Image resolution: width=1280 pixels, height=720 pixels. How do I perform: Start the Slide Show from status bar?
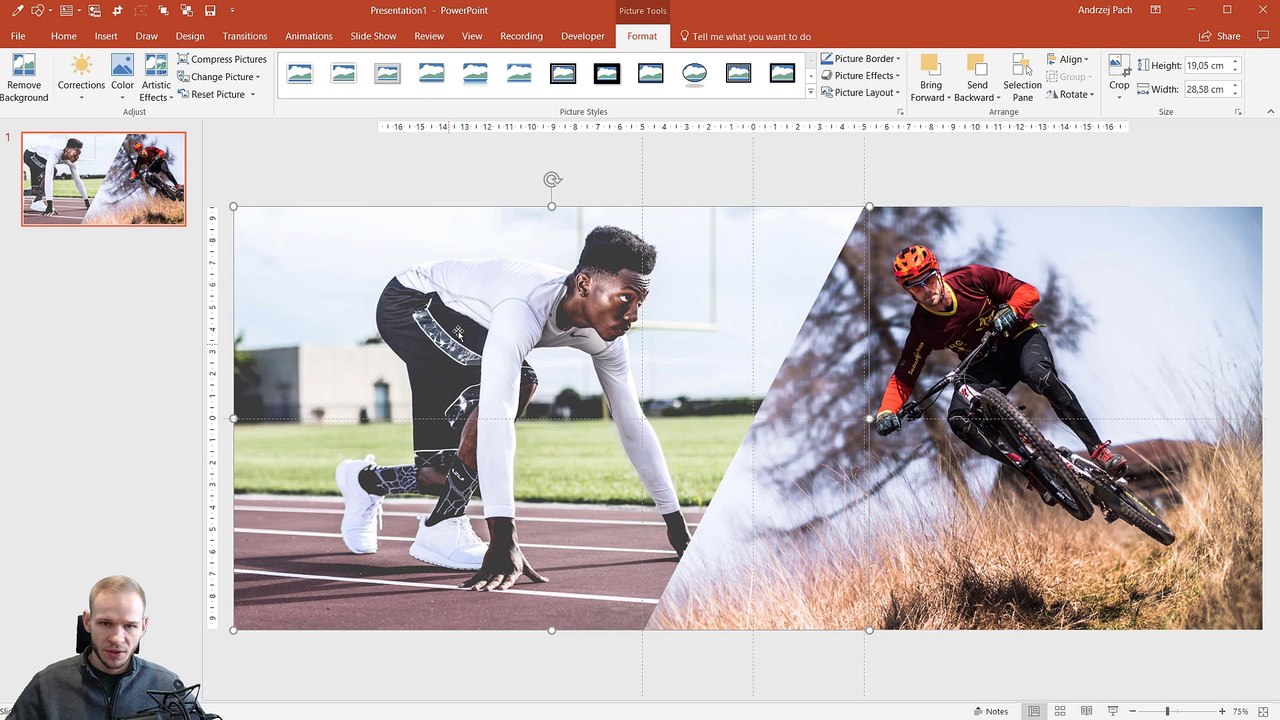click(1112, 711)
